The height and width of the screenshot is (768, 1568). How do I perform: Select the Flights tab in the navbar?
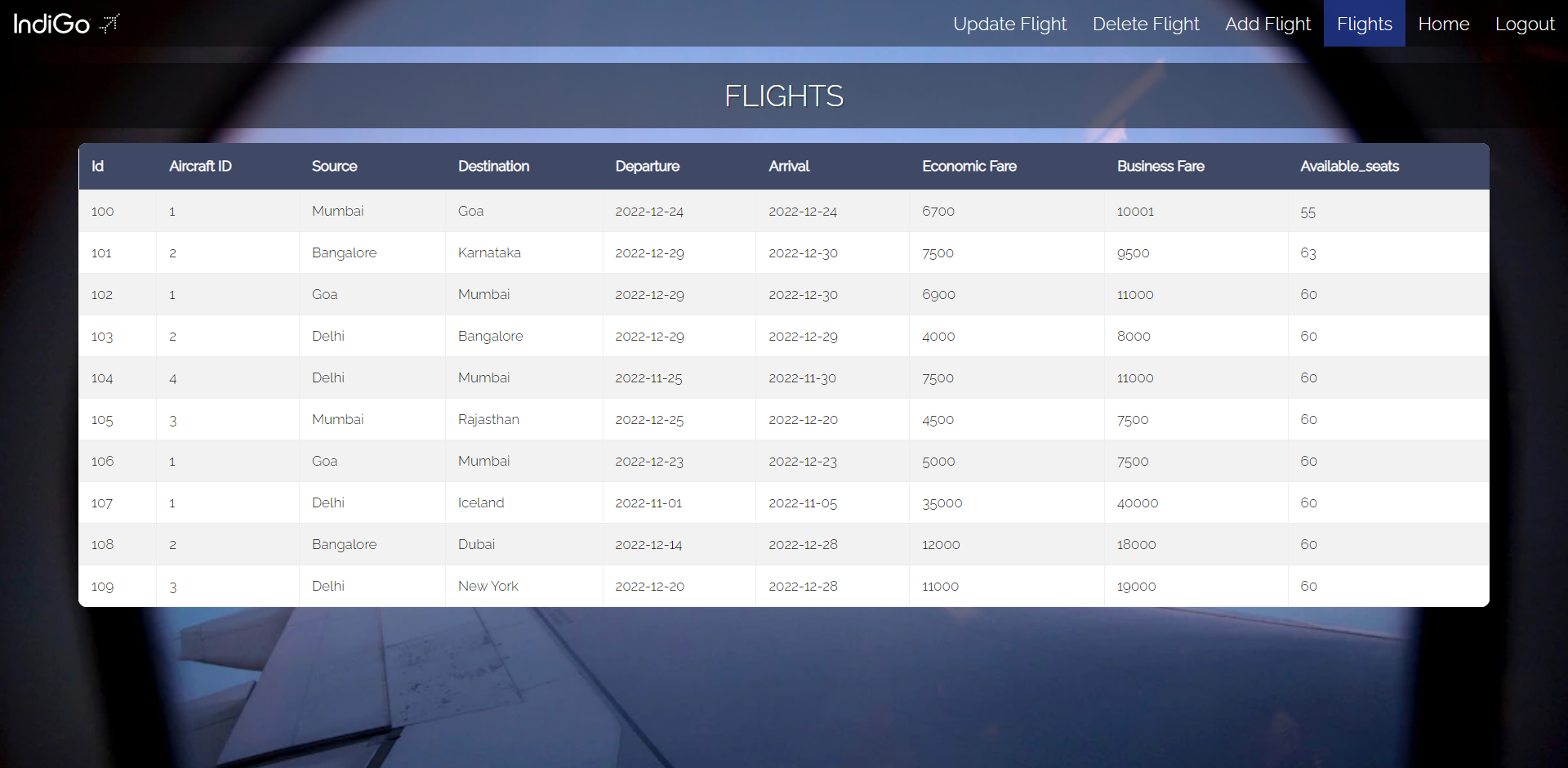[x=1364, y=24]
